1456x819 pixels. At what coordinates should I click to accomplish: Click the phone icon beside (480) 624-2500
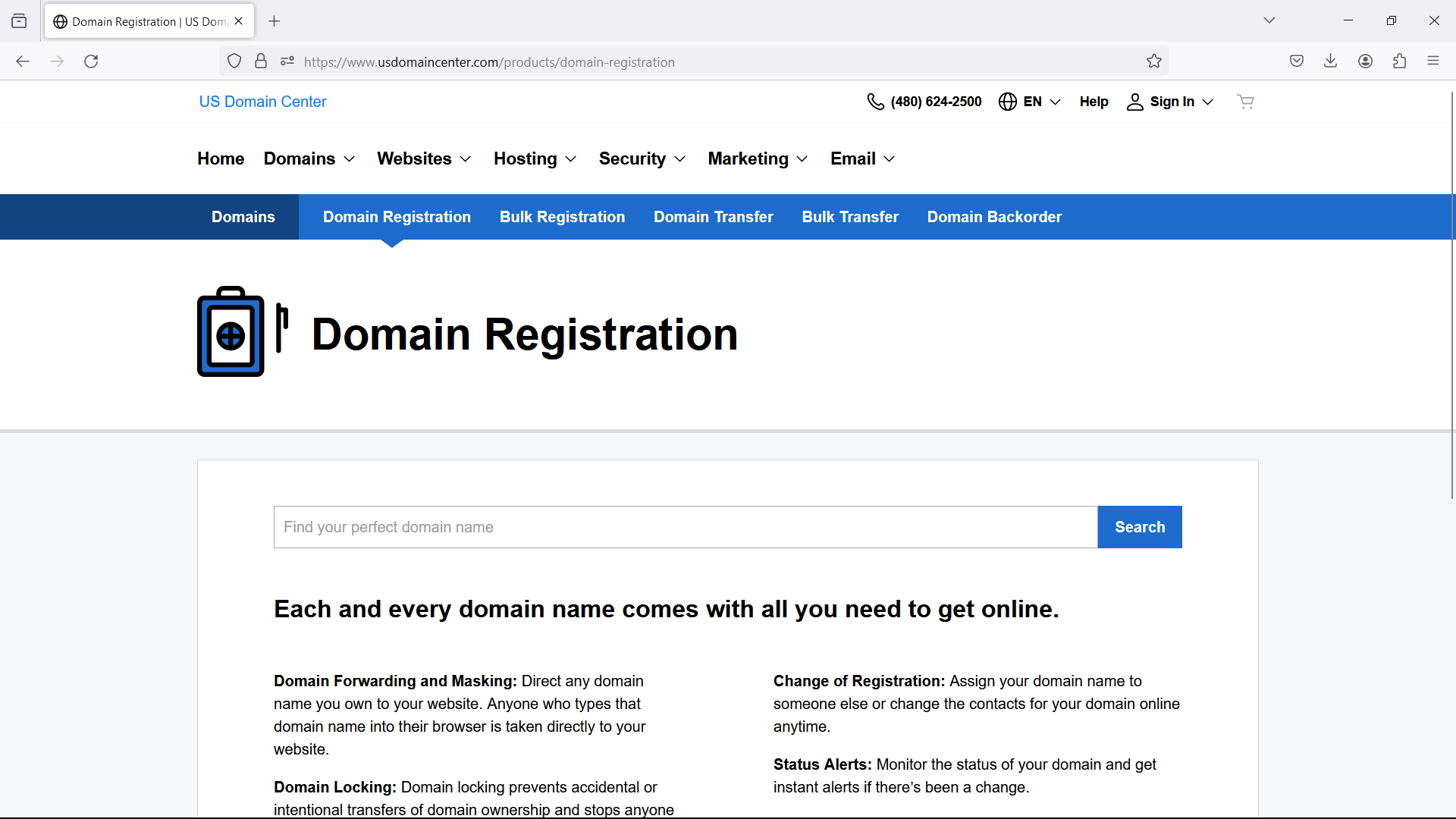click(x=876, y=101)
